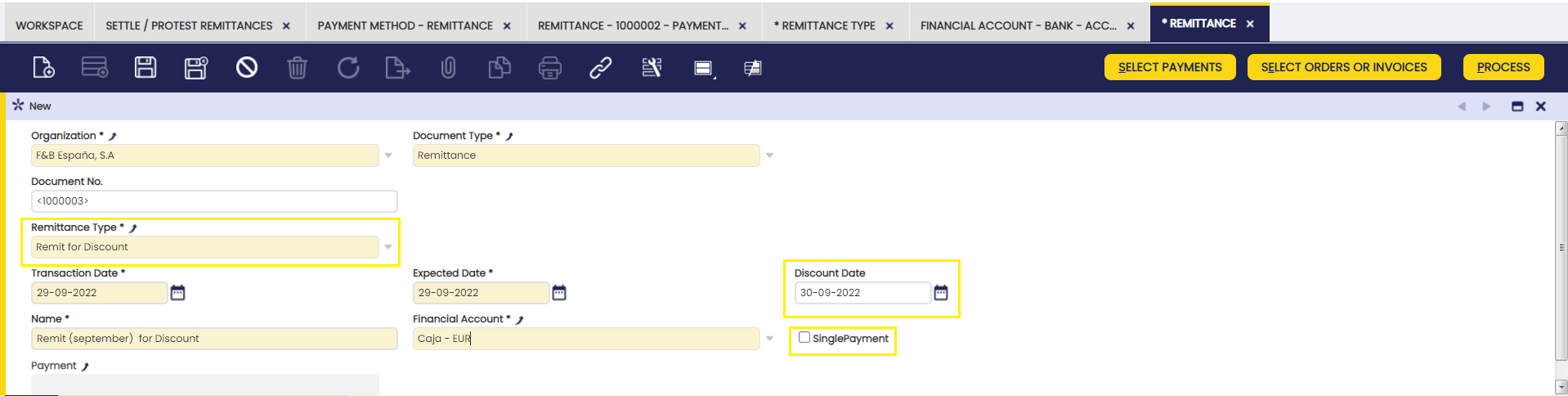Click the scrollbar down arrow

click(x=1561, y=387)
